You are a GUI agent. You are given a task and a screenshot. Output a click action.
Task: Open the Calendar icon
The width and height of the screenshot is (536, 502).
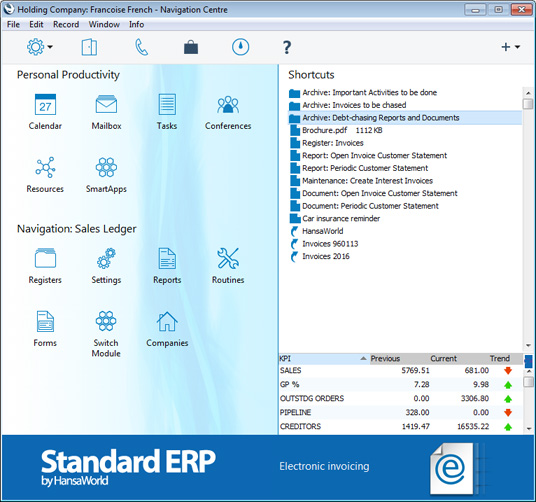pyautogui.click(x=45, y=105)
